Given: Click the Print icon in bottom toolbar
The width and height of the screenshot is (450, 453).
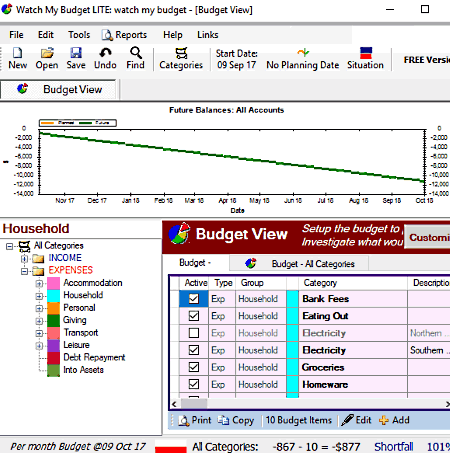Looking at the screenshot, I should [x=184, y=420].
